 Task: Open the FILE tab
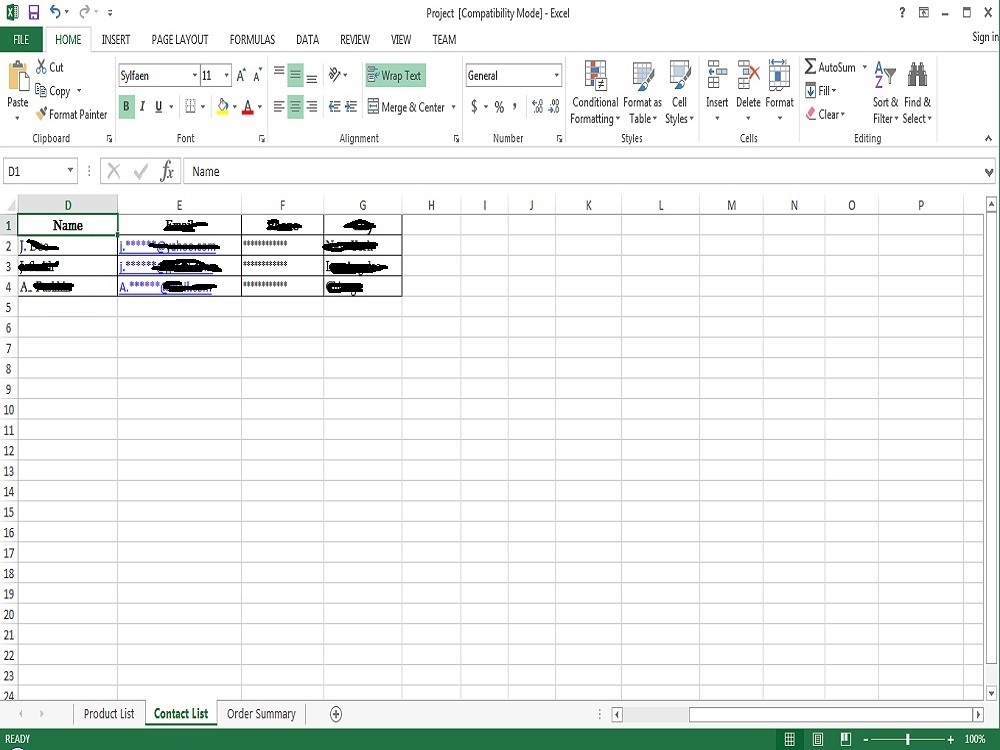pos(21,40)
